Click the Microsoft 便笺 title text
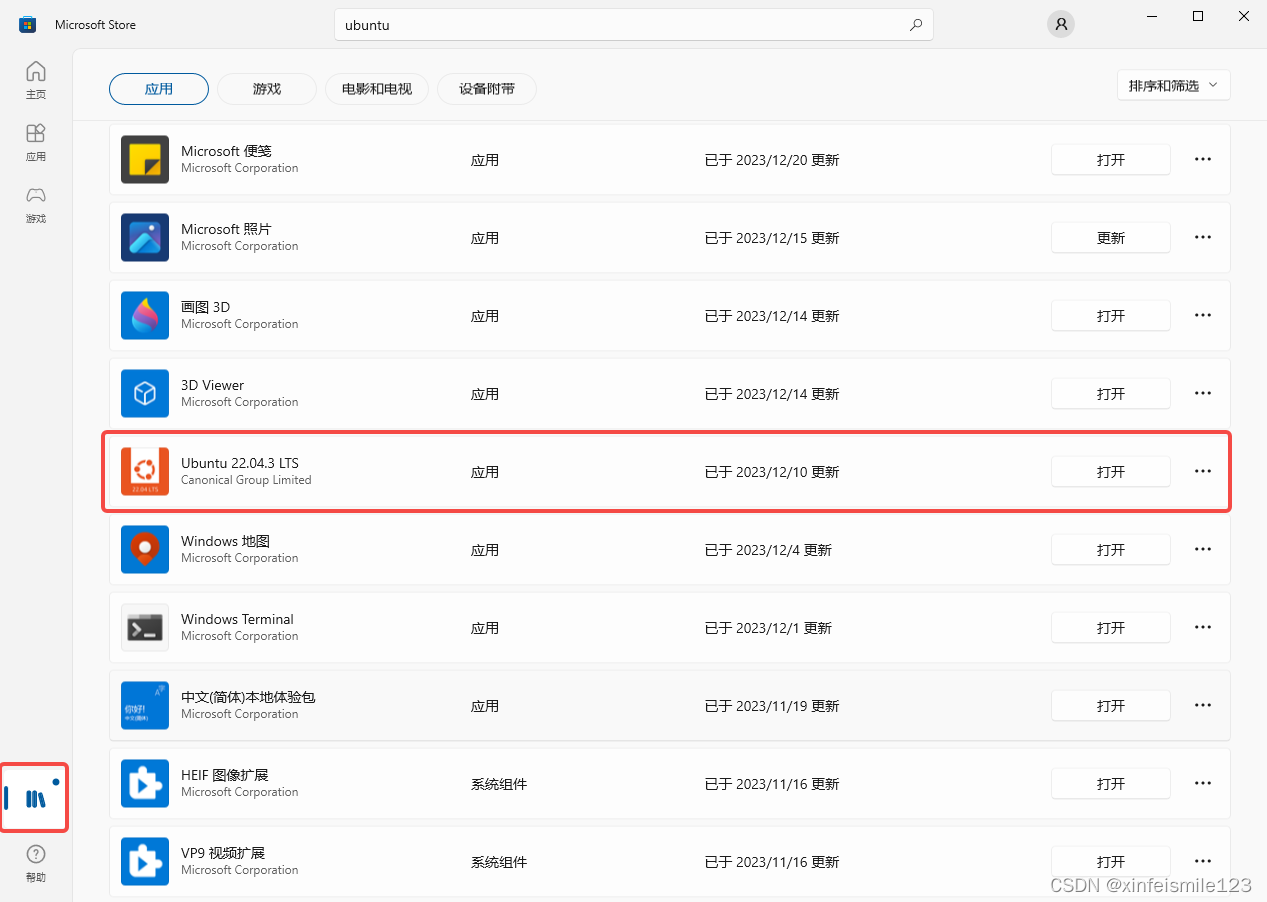1267x902 pixels. click(226, 151)
